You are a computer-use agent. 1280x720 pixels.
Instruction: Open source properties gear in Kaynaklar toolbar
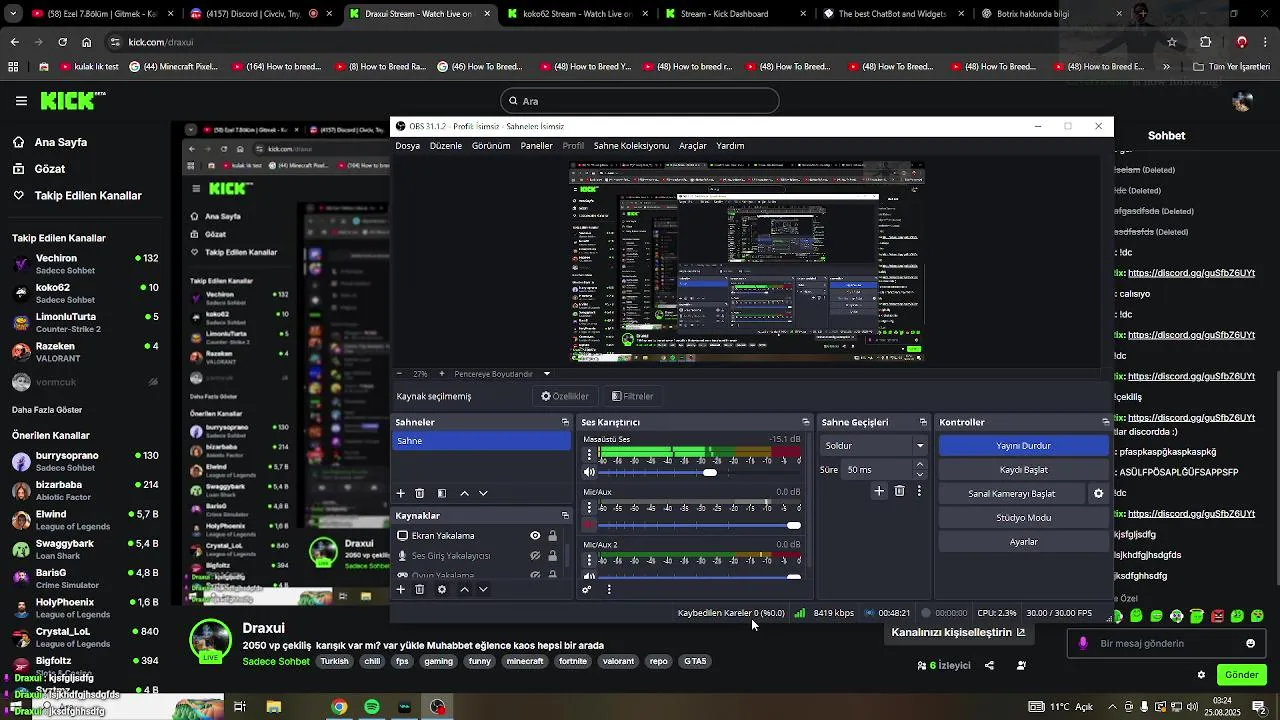(x=442, y=589)
